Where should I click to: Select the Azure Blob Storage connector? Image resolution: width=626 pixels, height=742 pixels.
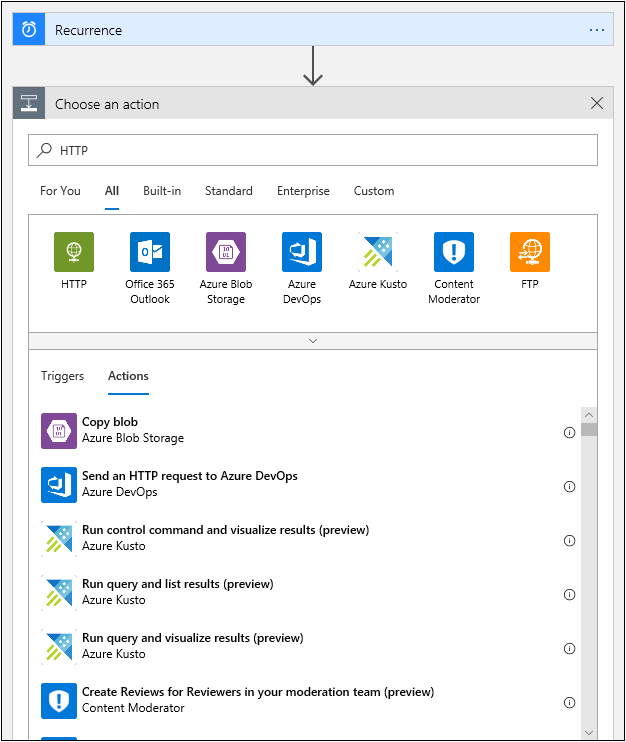tap(226, 268)
